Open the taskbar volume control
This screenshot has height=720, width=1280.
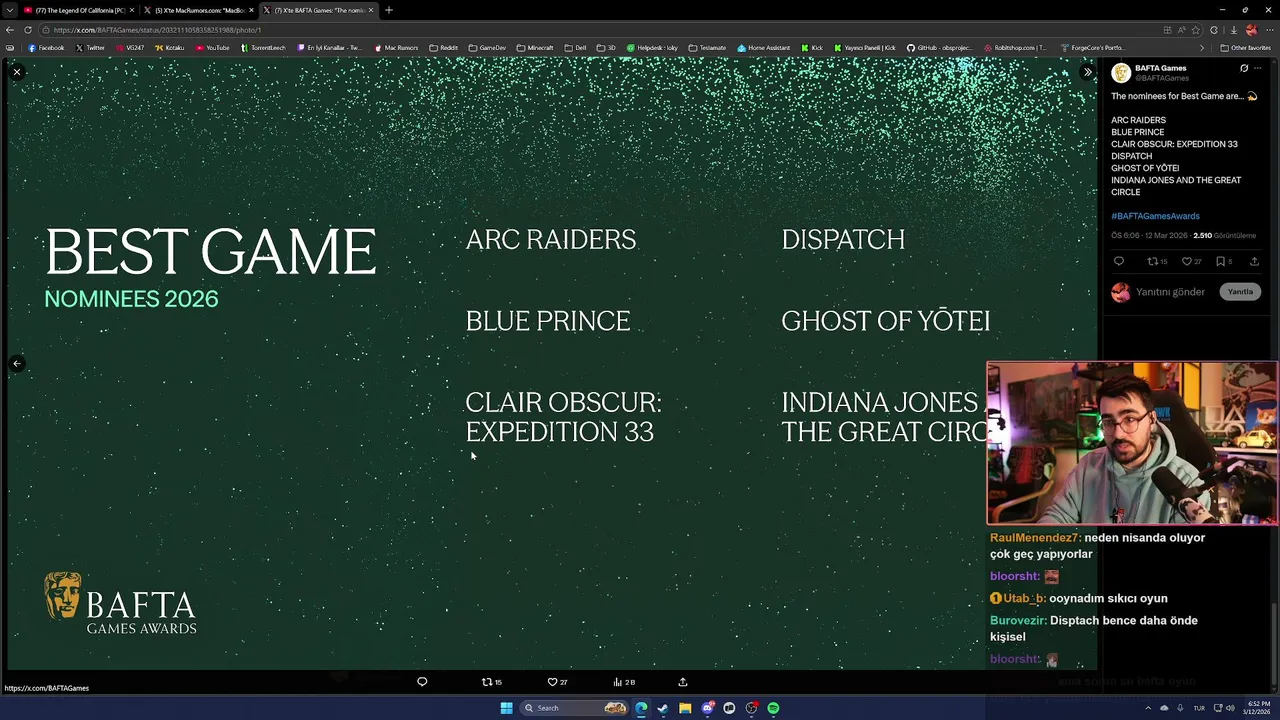(1230, 708)
